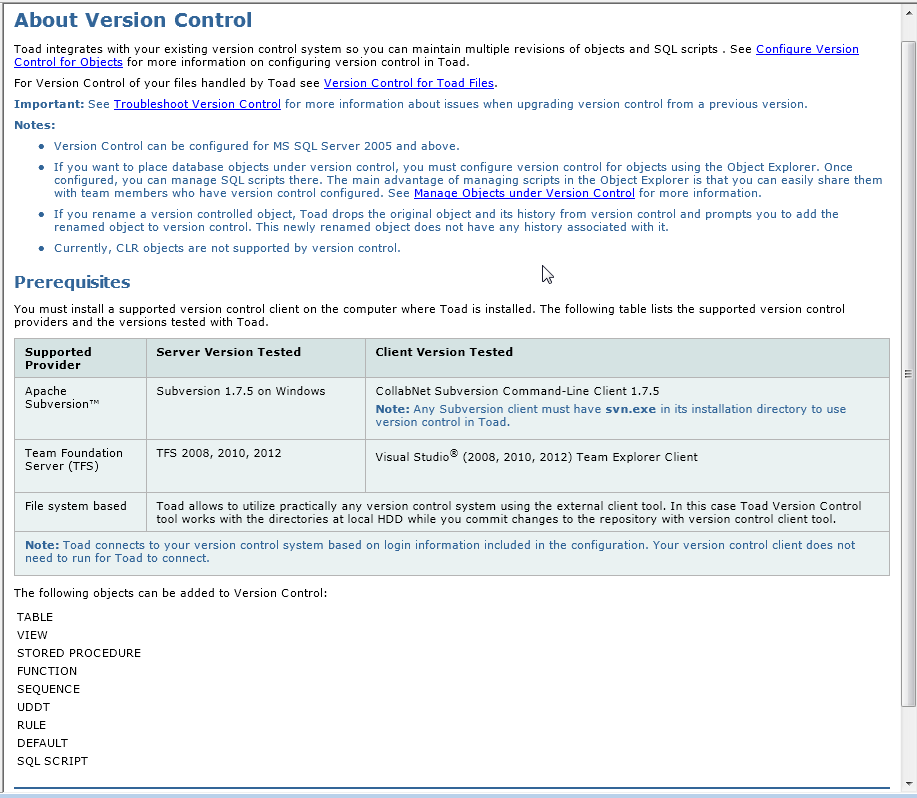Select the Team Foundation Server (TFS) cell
The width and height of the screenshot is (917, 798).
(x=74, y=460)
